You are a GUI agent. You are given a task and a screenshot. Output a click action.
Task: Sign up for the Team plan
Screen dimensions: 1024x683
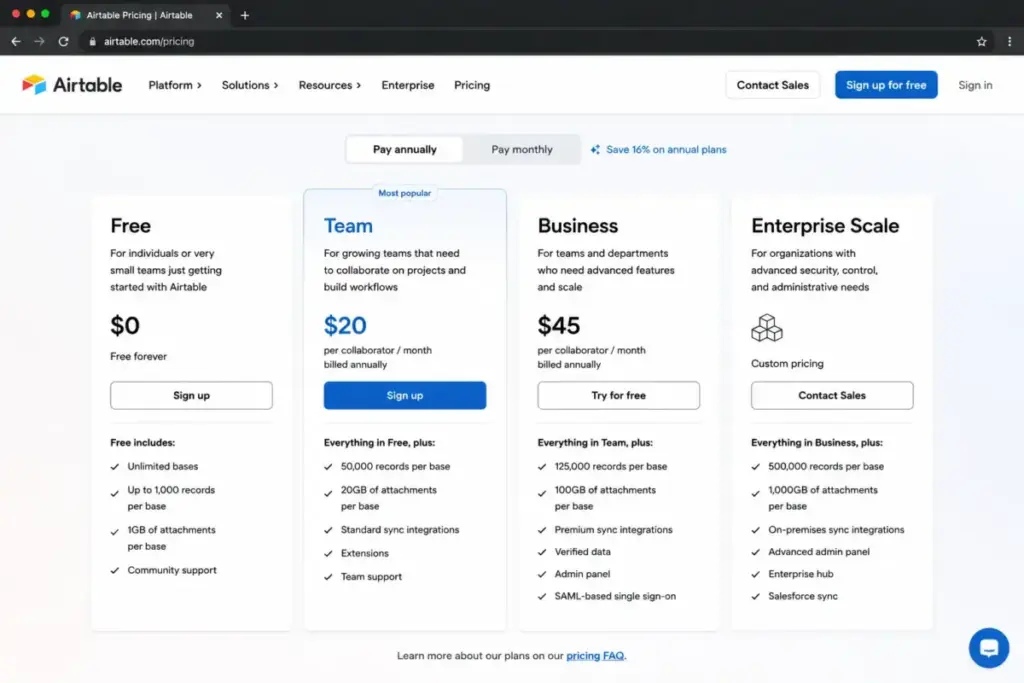coord(404,396)
